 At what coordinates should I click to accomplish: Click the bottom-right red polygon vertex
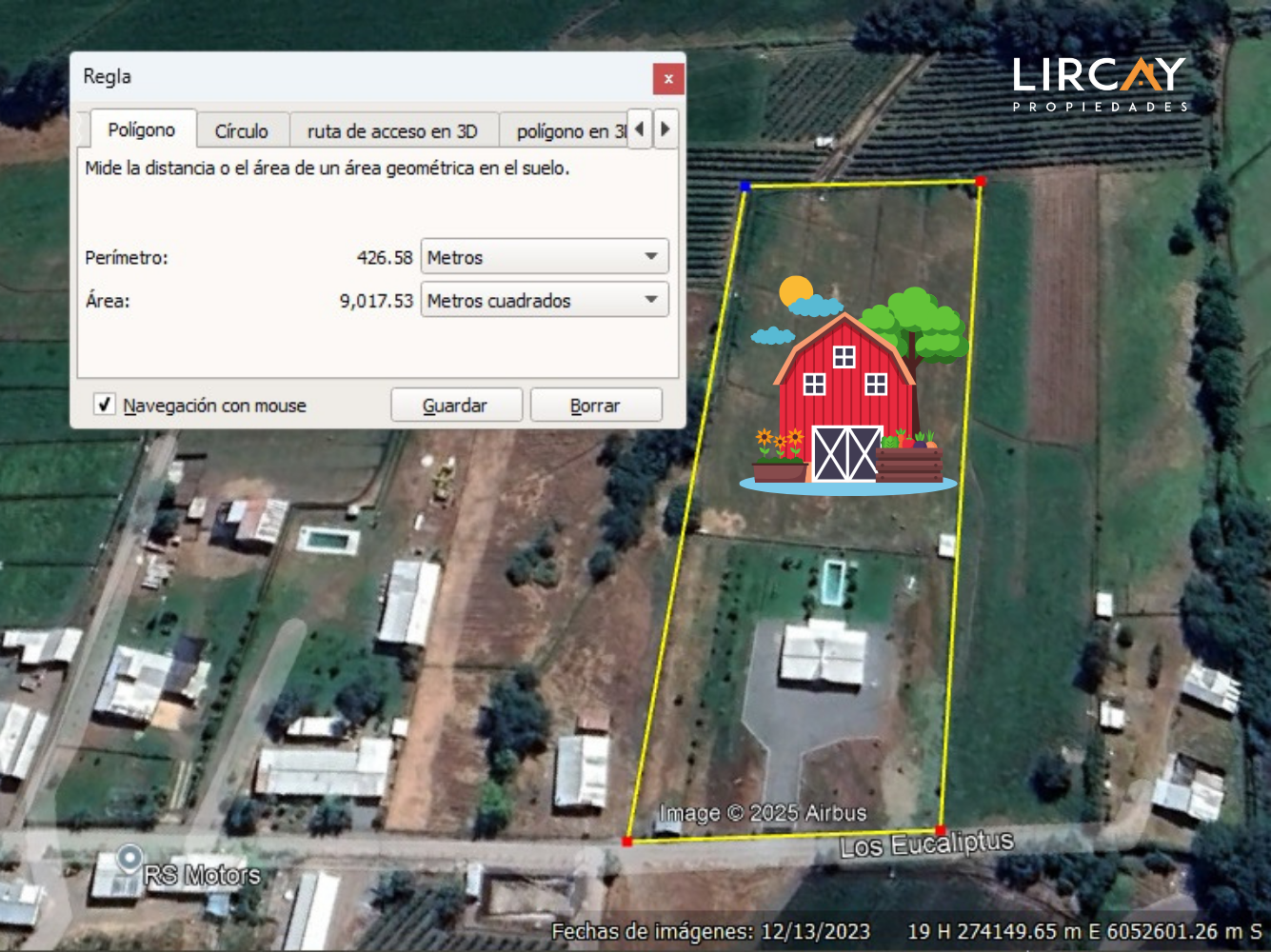(941, 830)
